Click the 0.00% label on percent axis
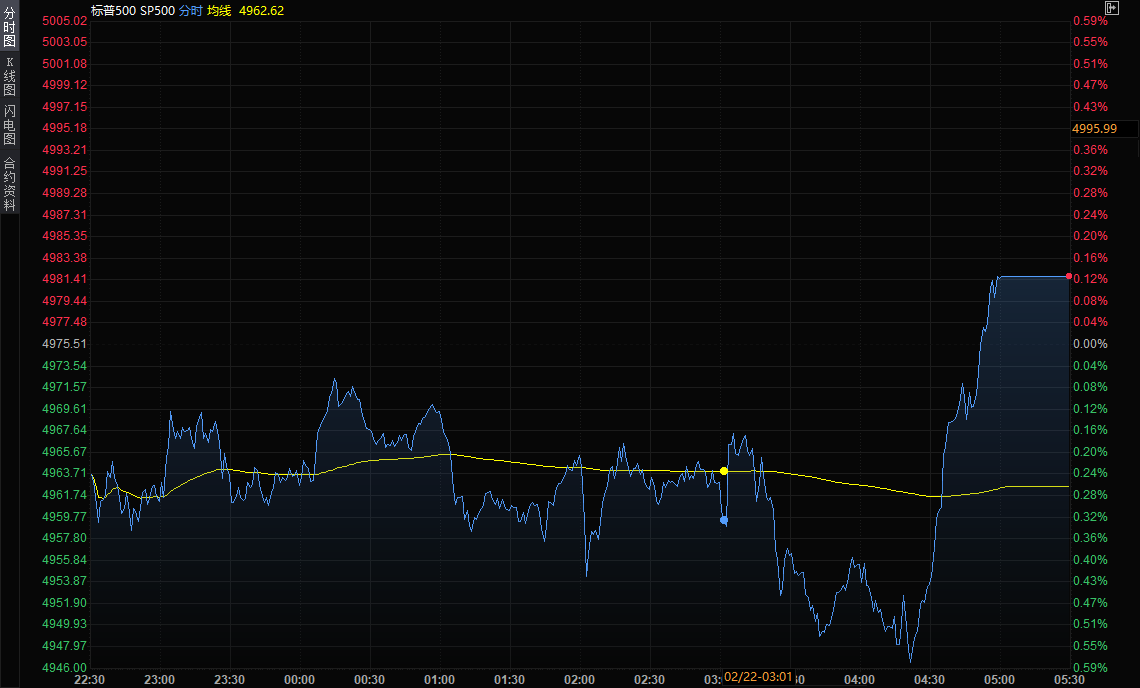This screenshot has height=688, width=1140. pyautogui.click(x=1089, y=344)
